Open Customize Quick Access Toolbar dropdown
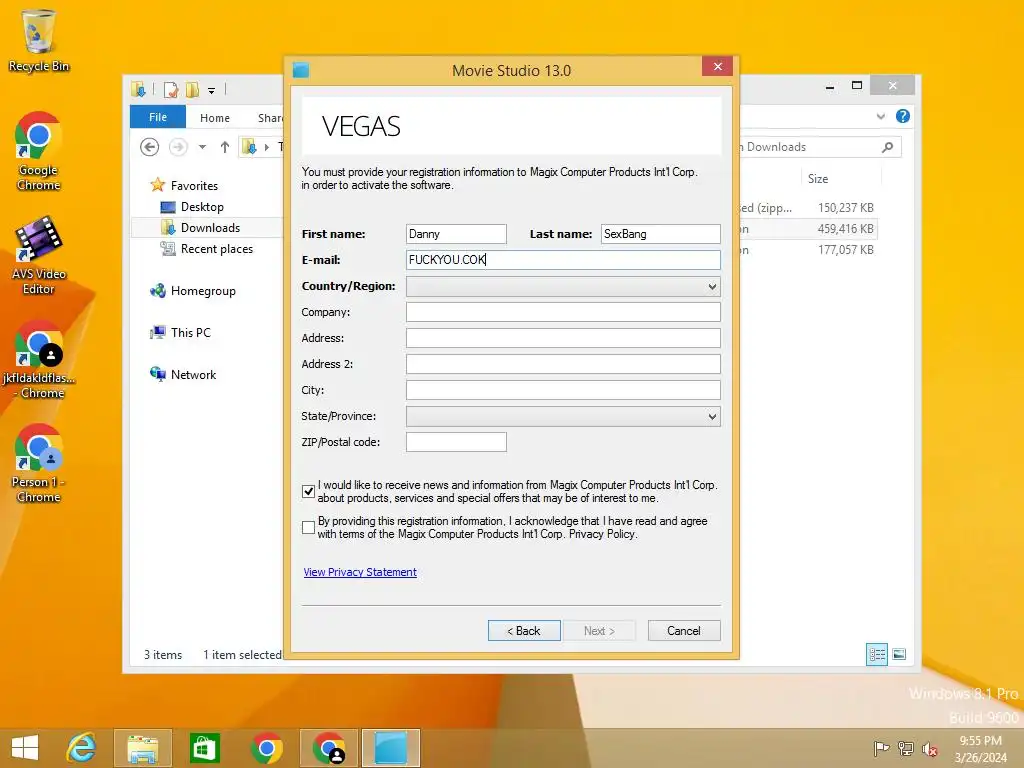The width and height of the screenshot is (1024, 768). [212, 90]
